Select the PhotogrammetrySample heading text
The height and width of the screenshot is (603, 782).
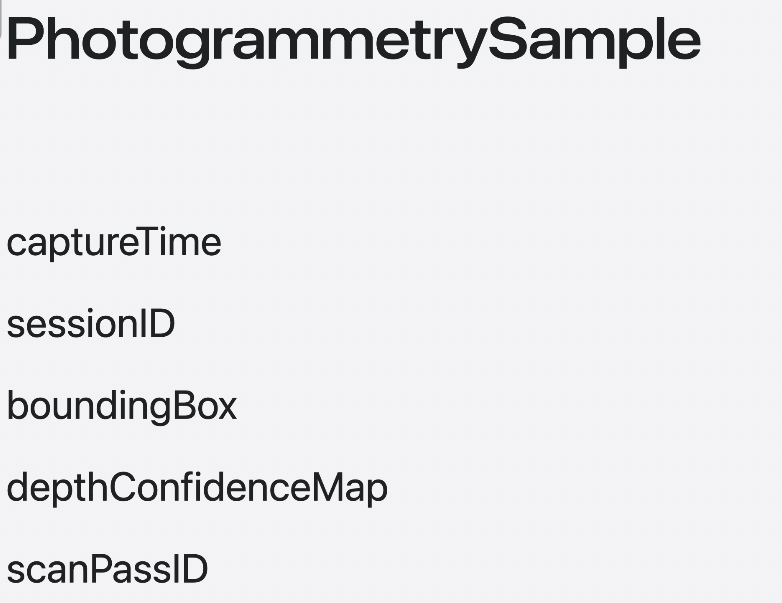point(354,41)
